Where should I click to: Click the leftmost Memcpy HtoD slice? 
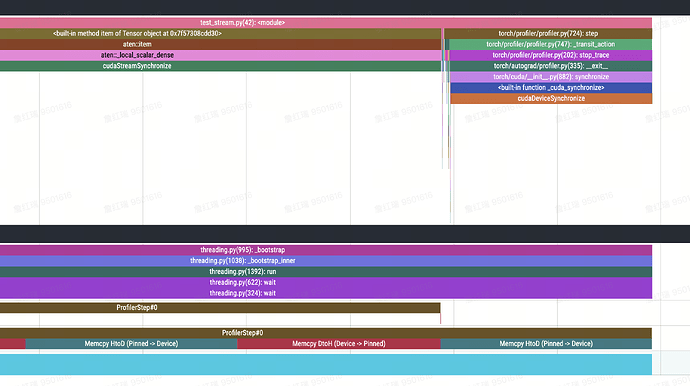pos(131,344)
